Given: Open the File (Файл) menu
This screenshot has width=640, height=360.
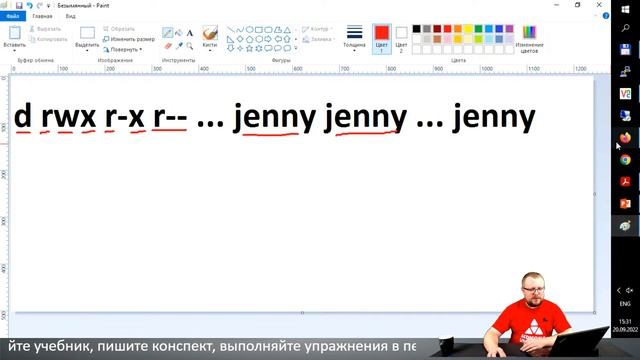Looking at the screenshot, I should pos(13,16).
